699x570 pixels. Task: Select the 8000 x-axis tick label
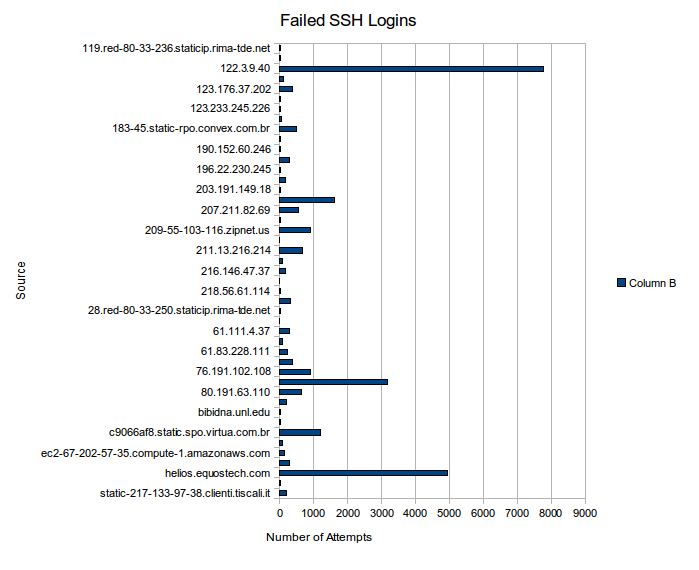coord(551,513)
